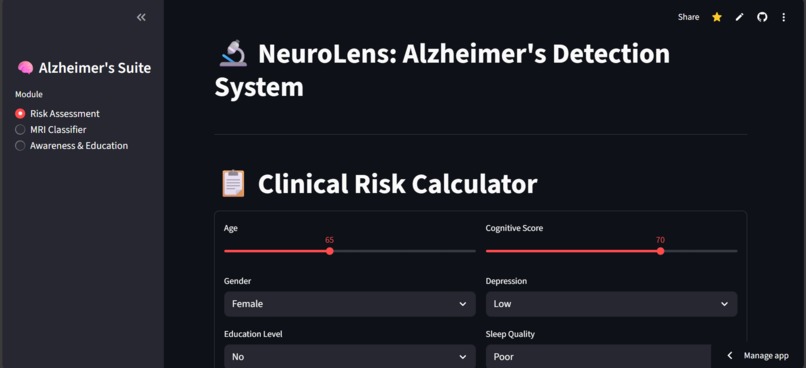Click the brain icon beside Alzheimer's Suite
Image resolution: width=806 pixels, height=368 pixels.
(x=25, y=68)
